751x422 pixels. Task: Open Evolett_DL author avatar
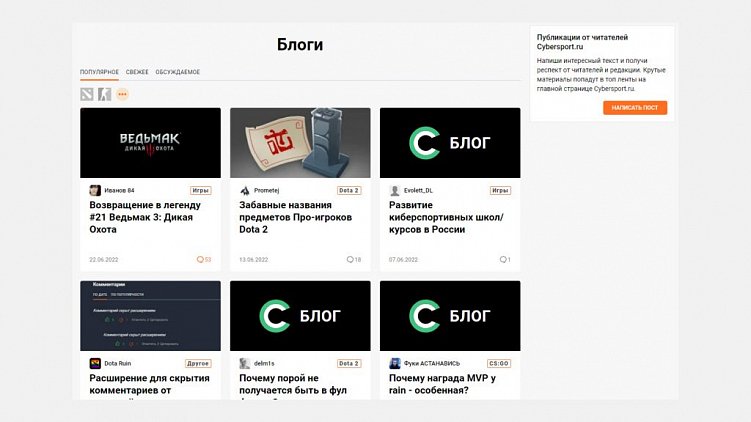pos(395,191)
